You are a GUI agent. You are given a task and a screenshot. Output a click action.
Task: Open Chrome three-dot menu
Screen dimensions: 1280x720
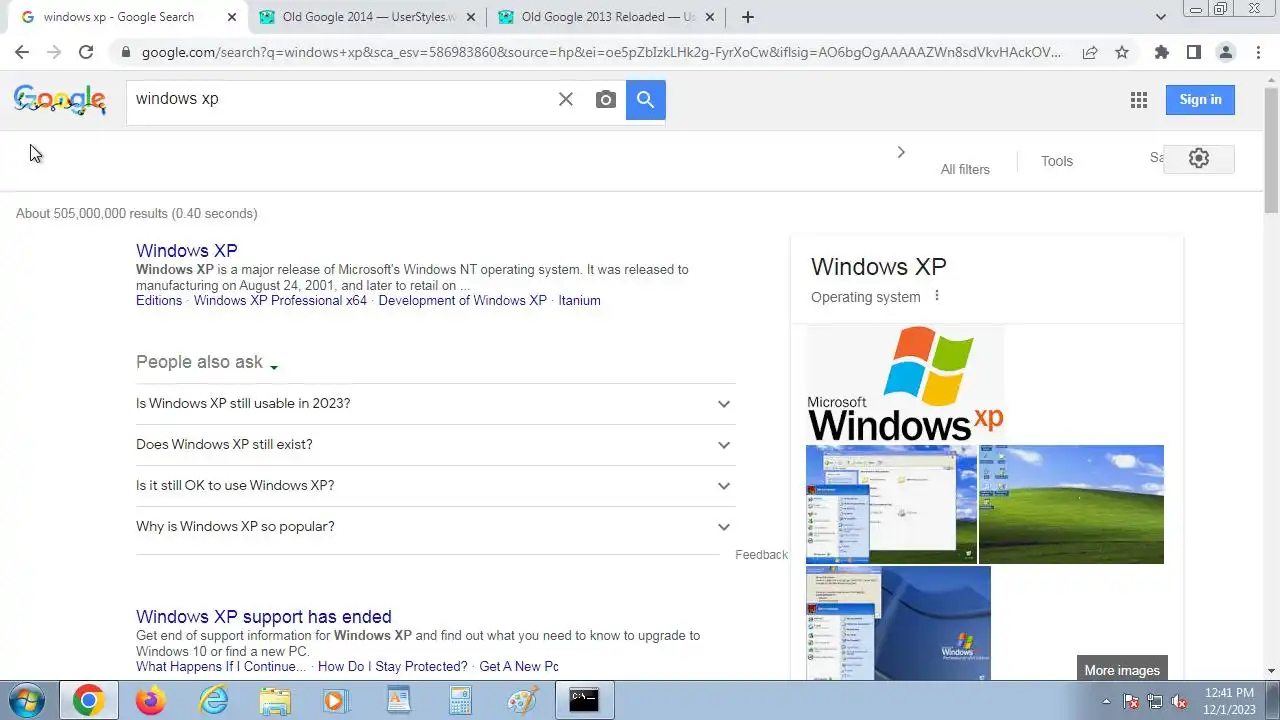[1258, 52]
